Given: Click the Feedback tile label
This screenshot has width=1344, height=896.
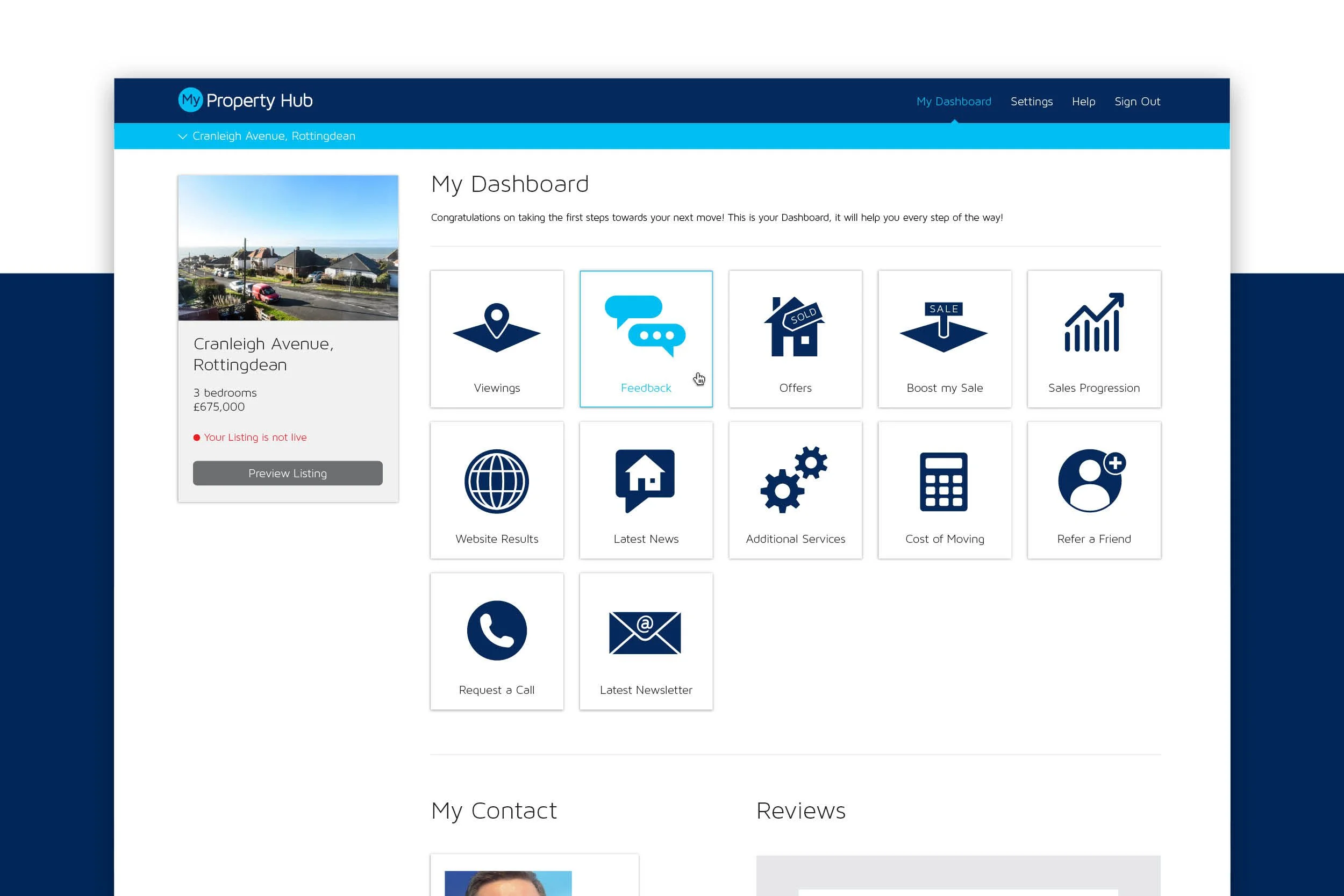Looking at the screenshot, I should click(646, 388).
